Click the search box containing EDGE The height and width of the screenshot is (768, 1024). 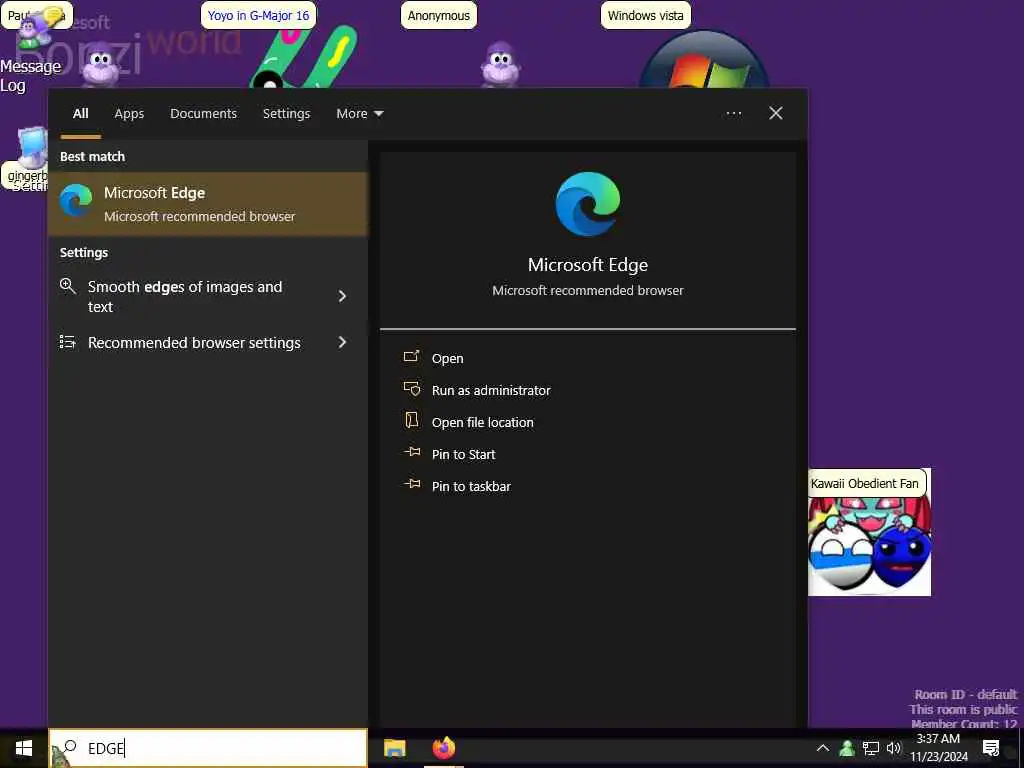[208, 748]
